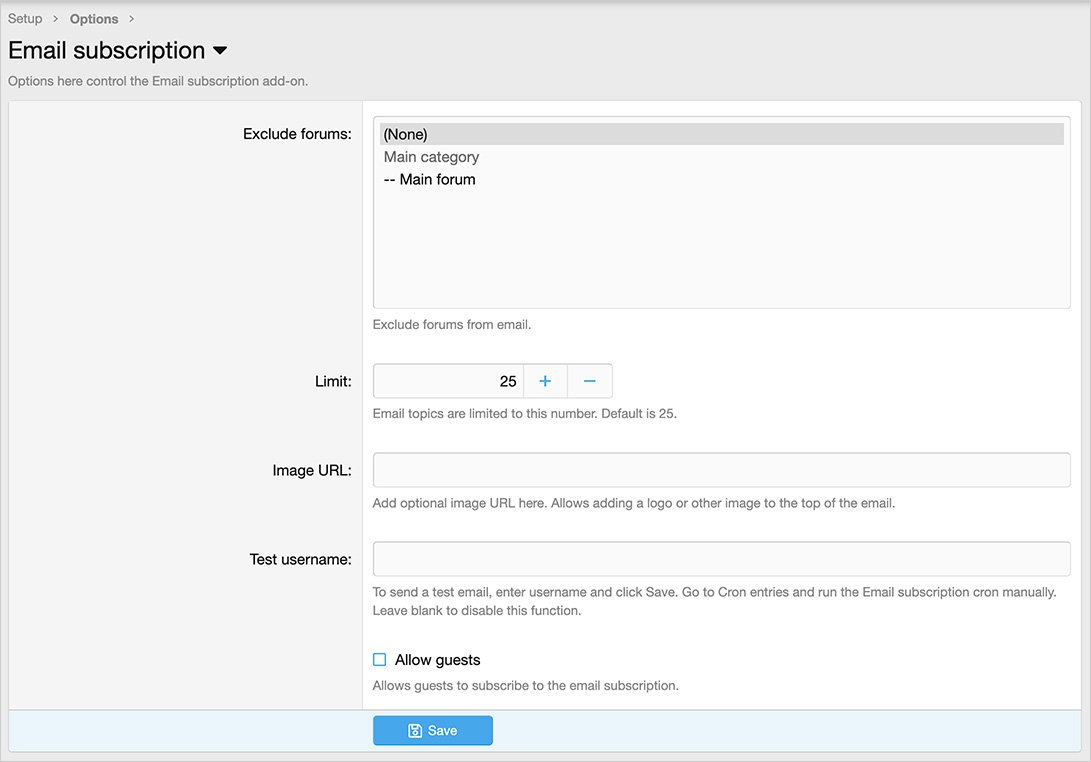Select 'Main category' in Exclude forums list

pyautogui.click(x=431, y=157)
